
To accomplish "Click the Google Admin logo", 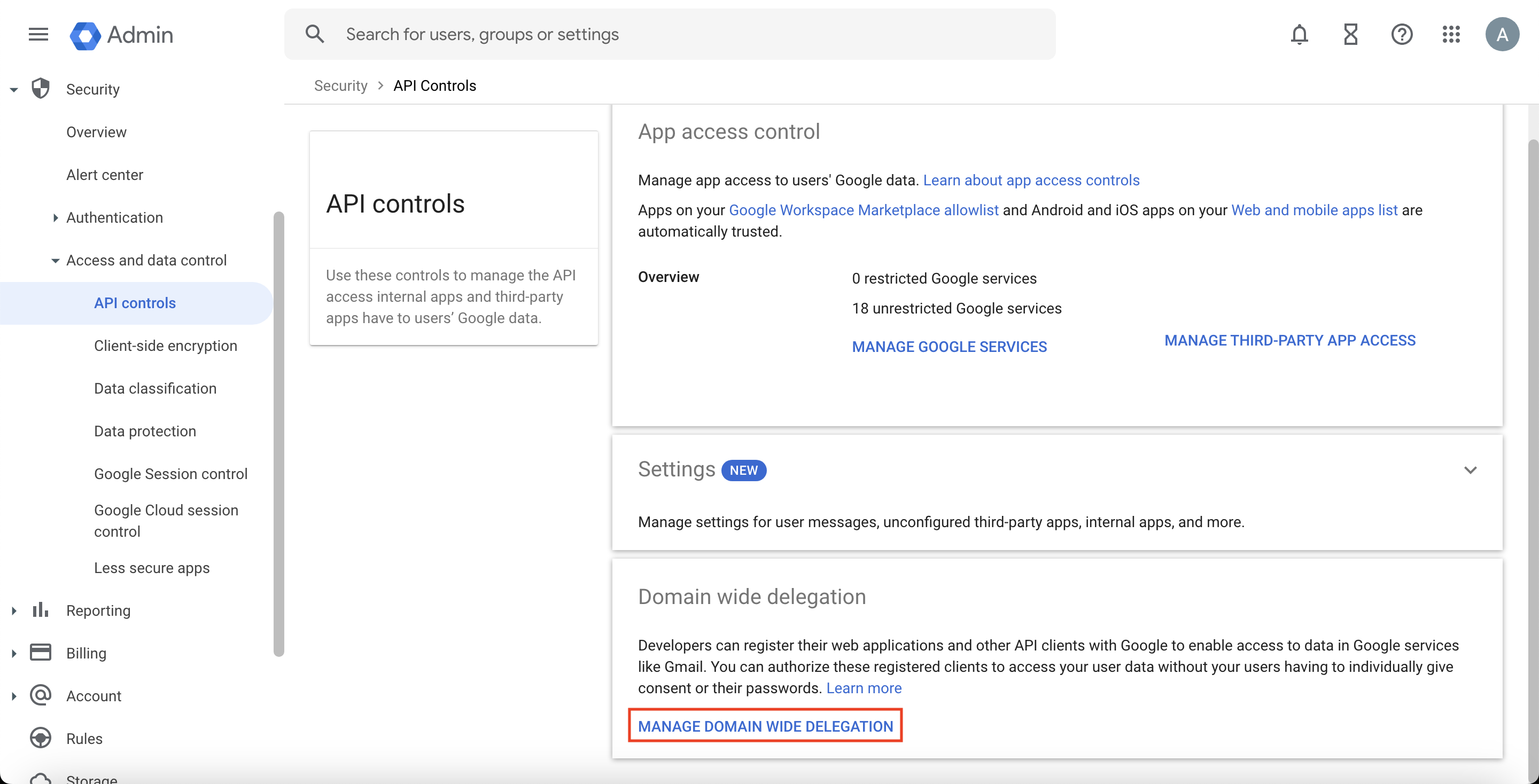I will pos(122,35).
